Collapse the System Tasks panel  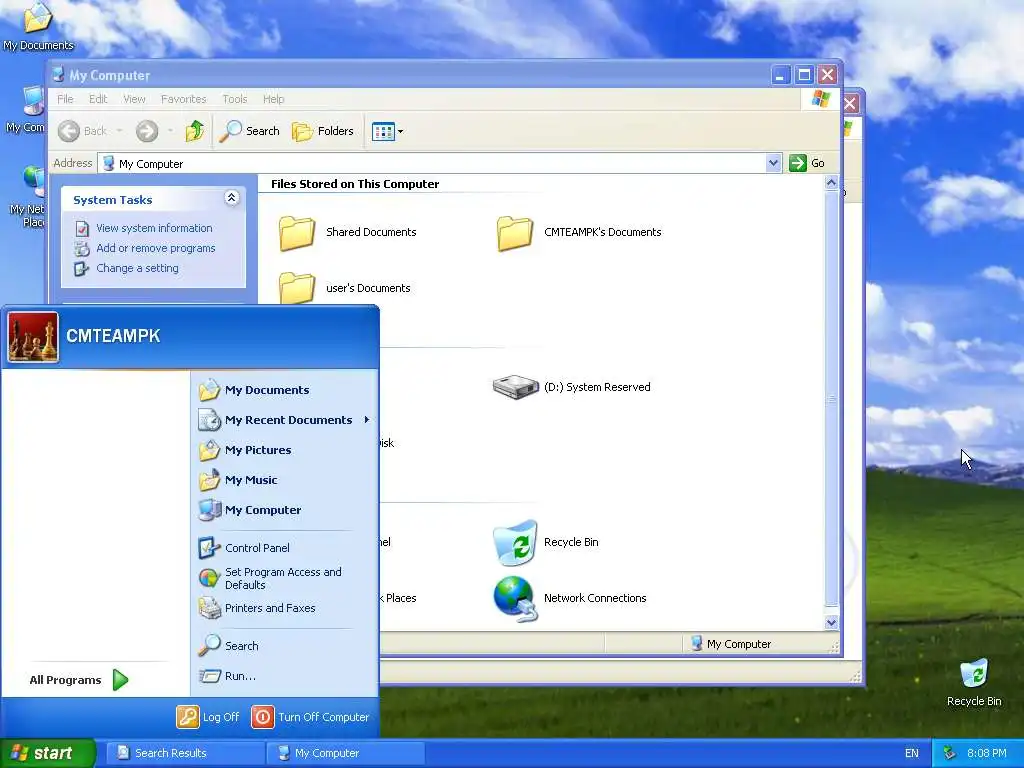[231, 198]
